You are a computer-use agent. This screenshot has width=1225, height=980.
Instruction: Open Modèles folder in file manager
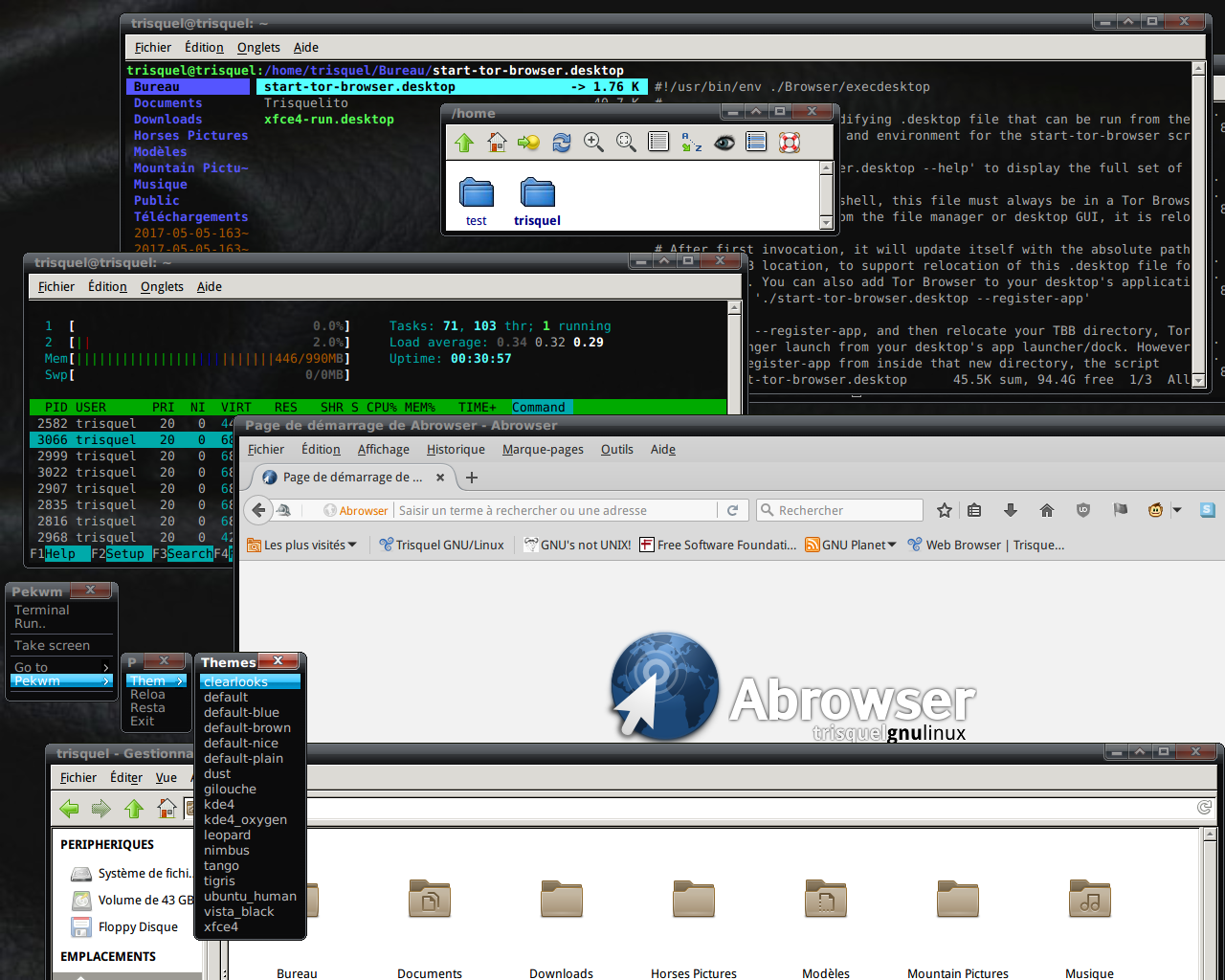coord(825,928)
